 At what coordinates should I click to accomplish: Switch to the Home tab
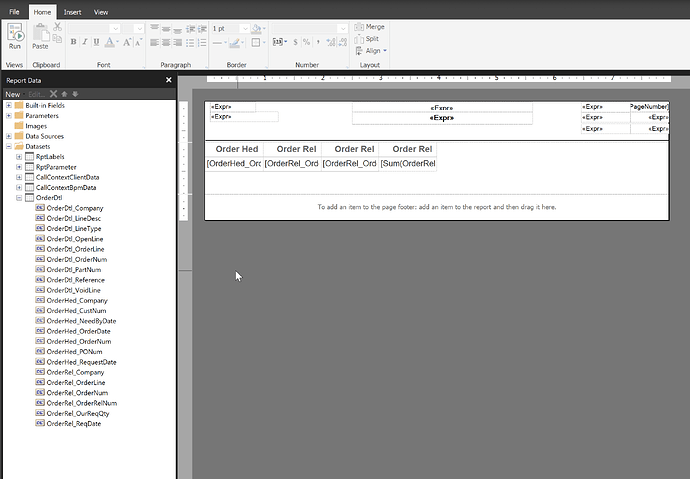point(42,12)
